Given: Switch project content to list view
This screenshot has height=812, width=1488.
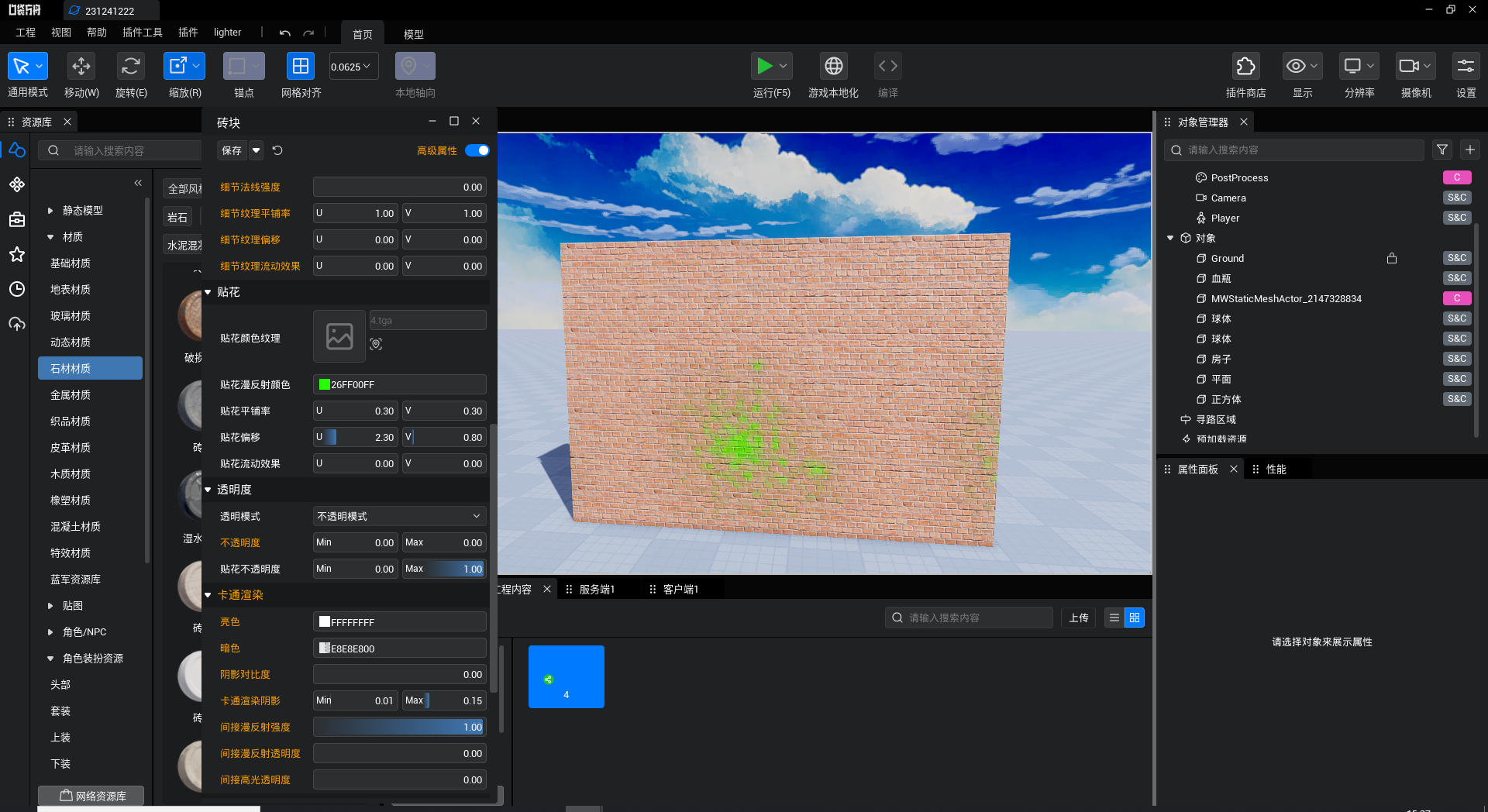Looking at the screenshot, I should 1114,618.
